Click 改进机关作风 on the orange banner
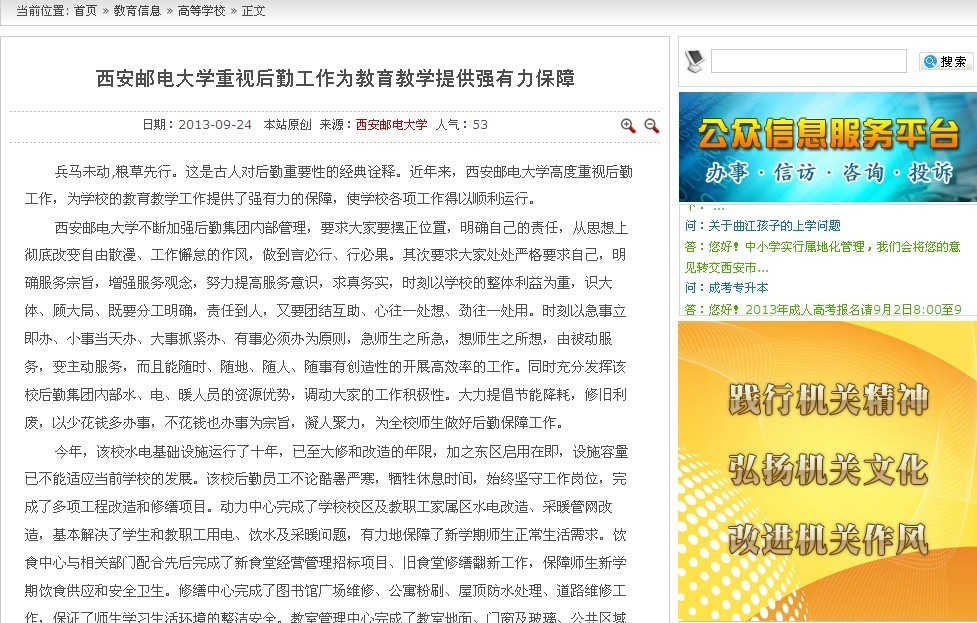Screen dimensions: 977x623 click(x=828, y=537)
